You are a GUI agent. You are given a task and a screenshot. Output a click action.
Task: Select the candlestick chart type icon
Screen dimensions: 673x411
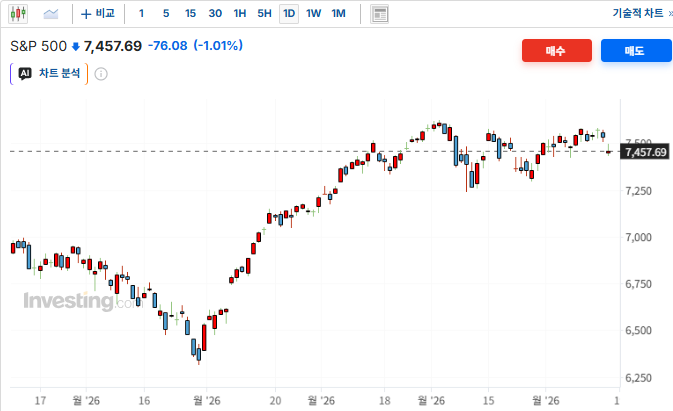pyautogui.click(x=18, y=14)
